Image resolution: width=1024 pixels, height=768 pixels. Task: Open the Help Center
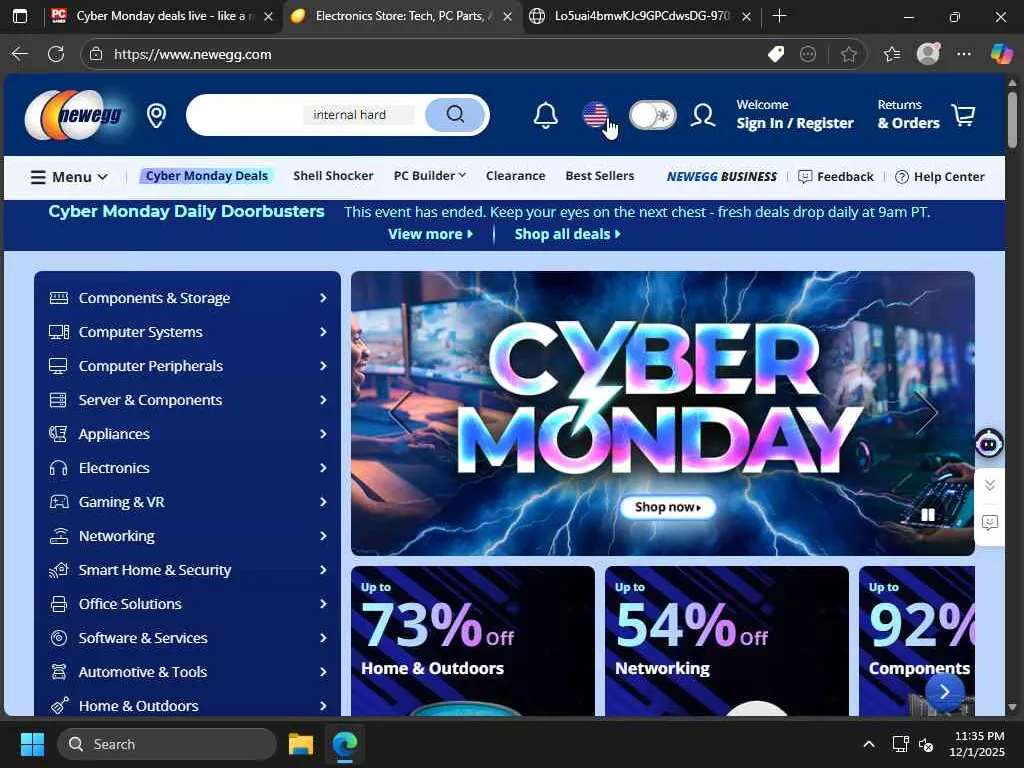[x=940, y=176]
